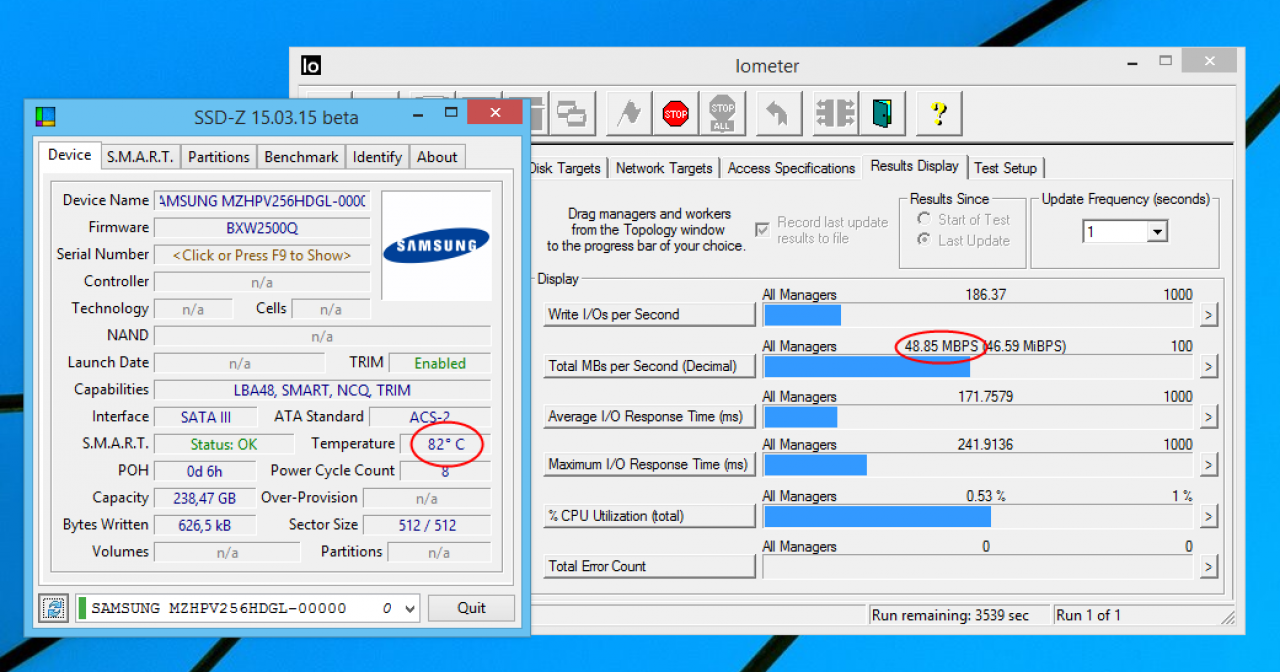Open the Partitions tab in SSD-Z
Viewport: 1280px width, 672px height.
pyautogui.click(x=219, y=157)
